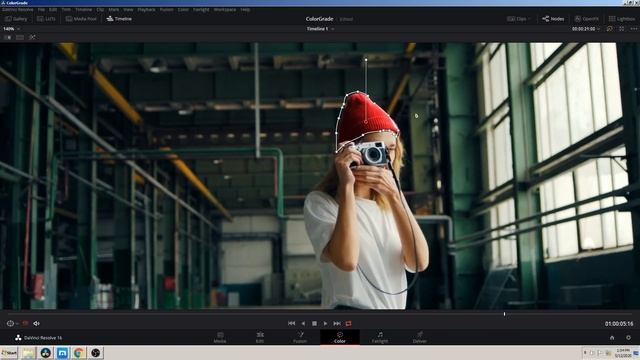Click the window center point on the beanie

click(366, 121)
